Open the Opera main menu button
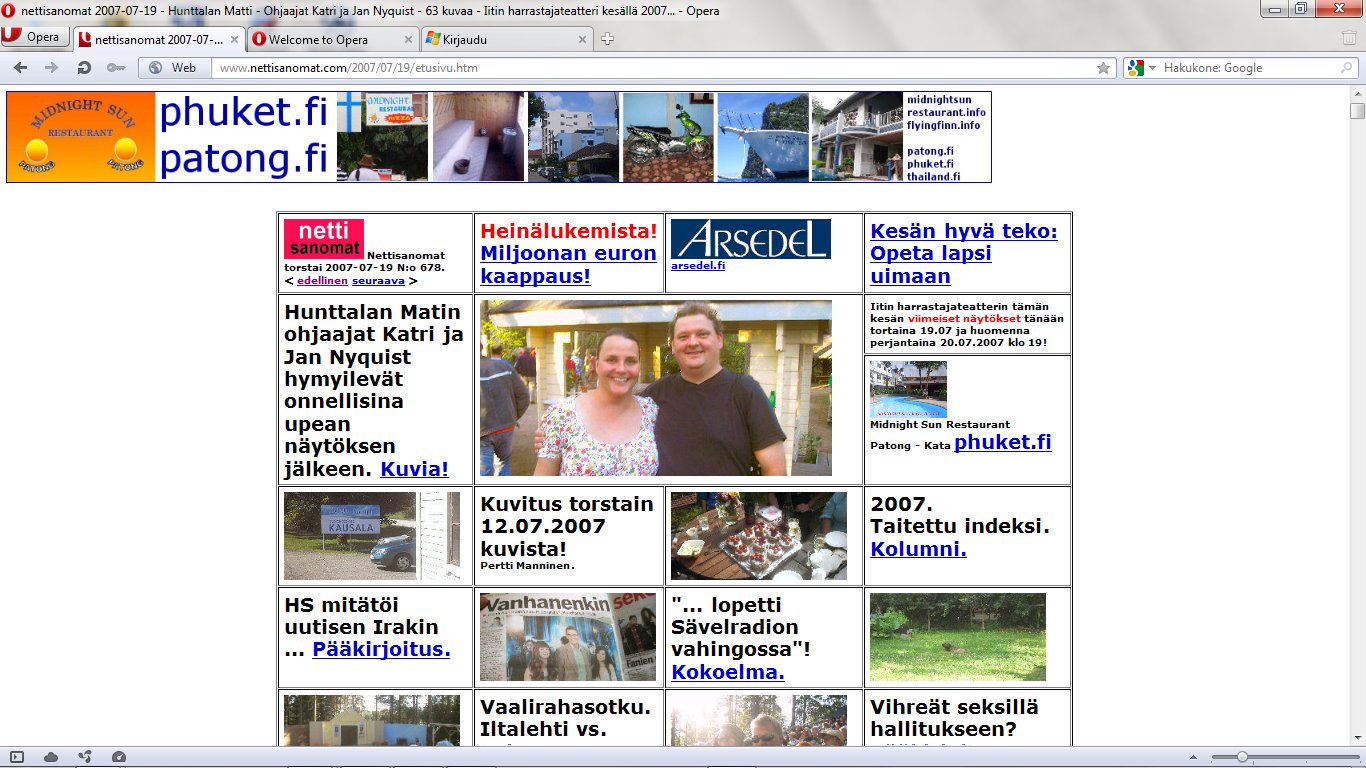Viewport: 1366px width, 768px height. click(x=34, y=38)
